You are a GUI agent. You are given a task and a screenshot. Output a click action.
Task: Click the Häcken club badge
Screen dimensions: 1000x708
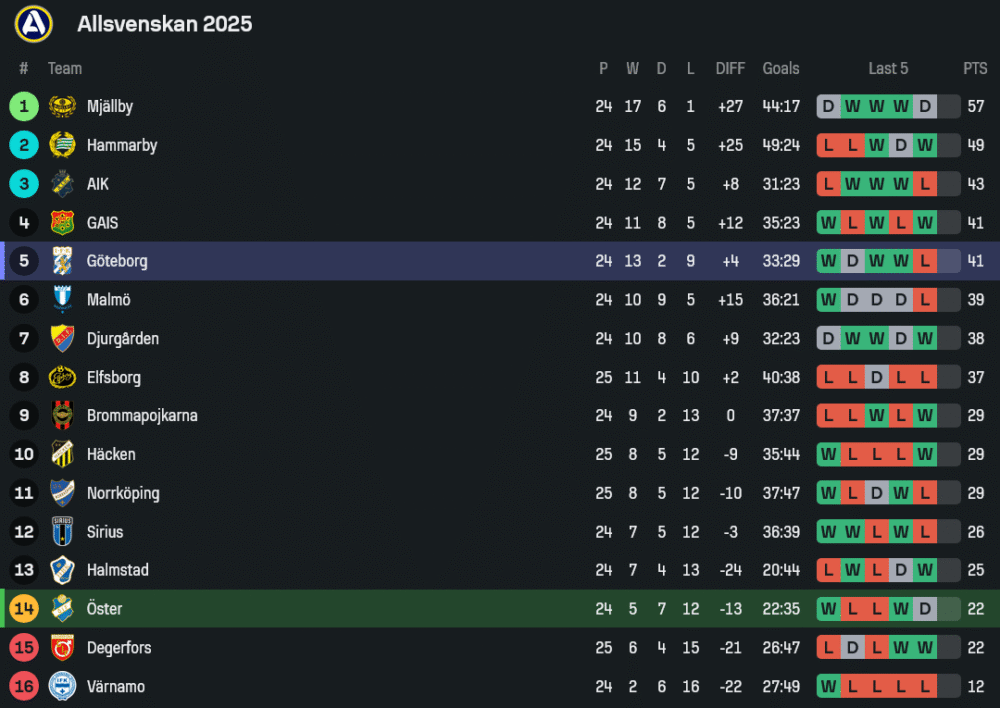(x=62, y=454)
